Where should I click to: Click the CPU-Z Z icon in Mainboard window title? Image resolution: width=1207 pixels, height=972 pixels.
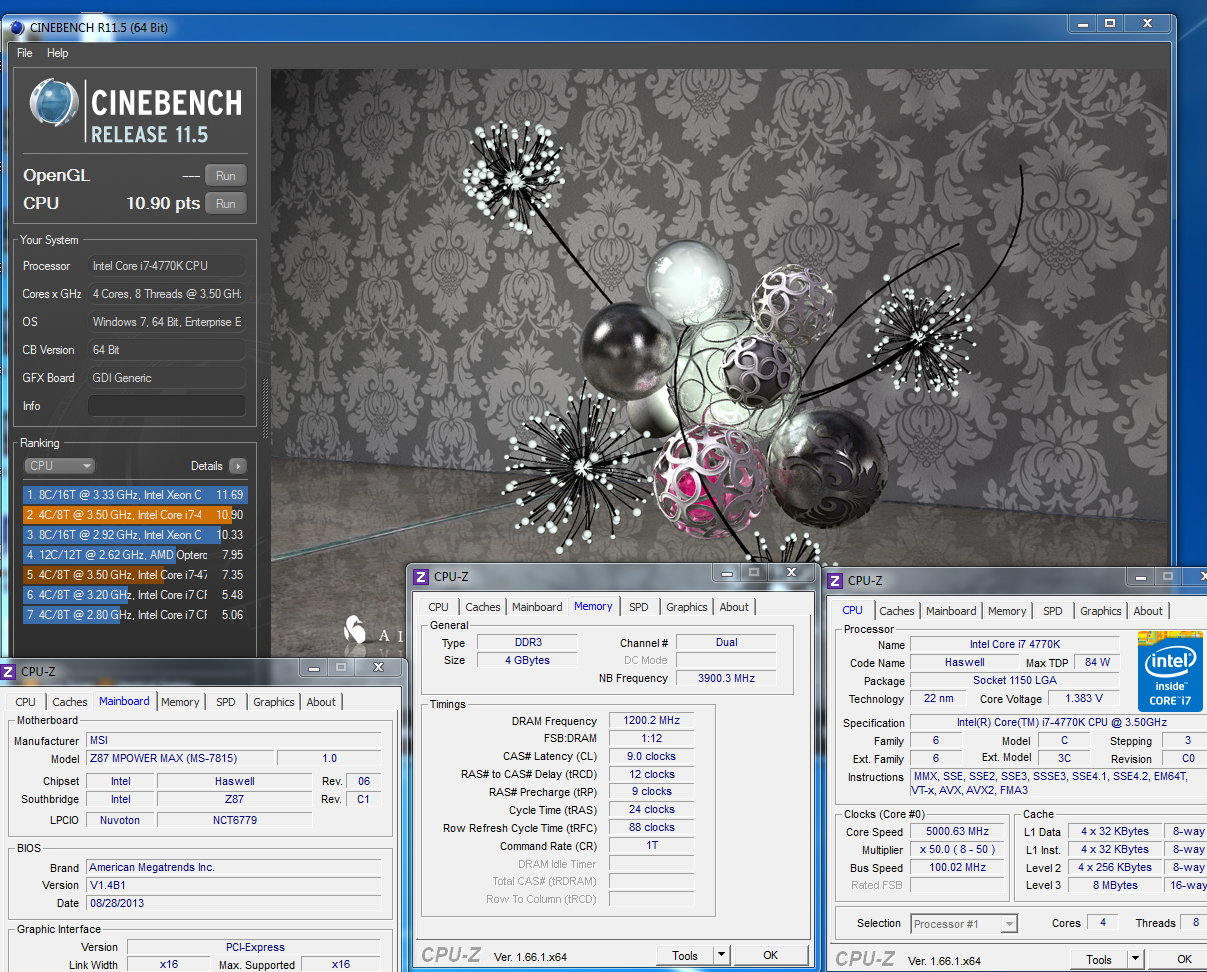click(9, 672)
